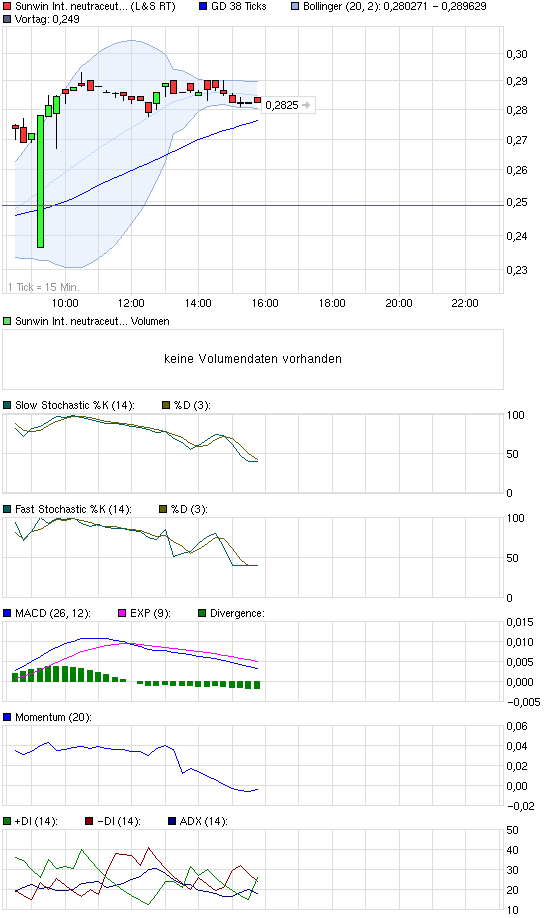The height and width of the screenshot is (918, 545).
Task: Click the Fast Stochastic %D olive swatch
Action: click(x=163, y=509)
